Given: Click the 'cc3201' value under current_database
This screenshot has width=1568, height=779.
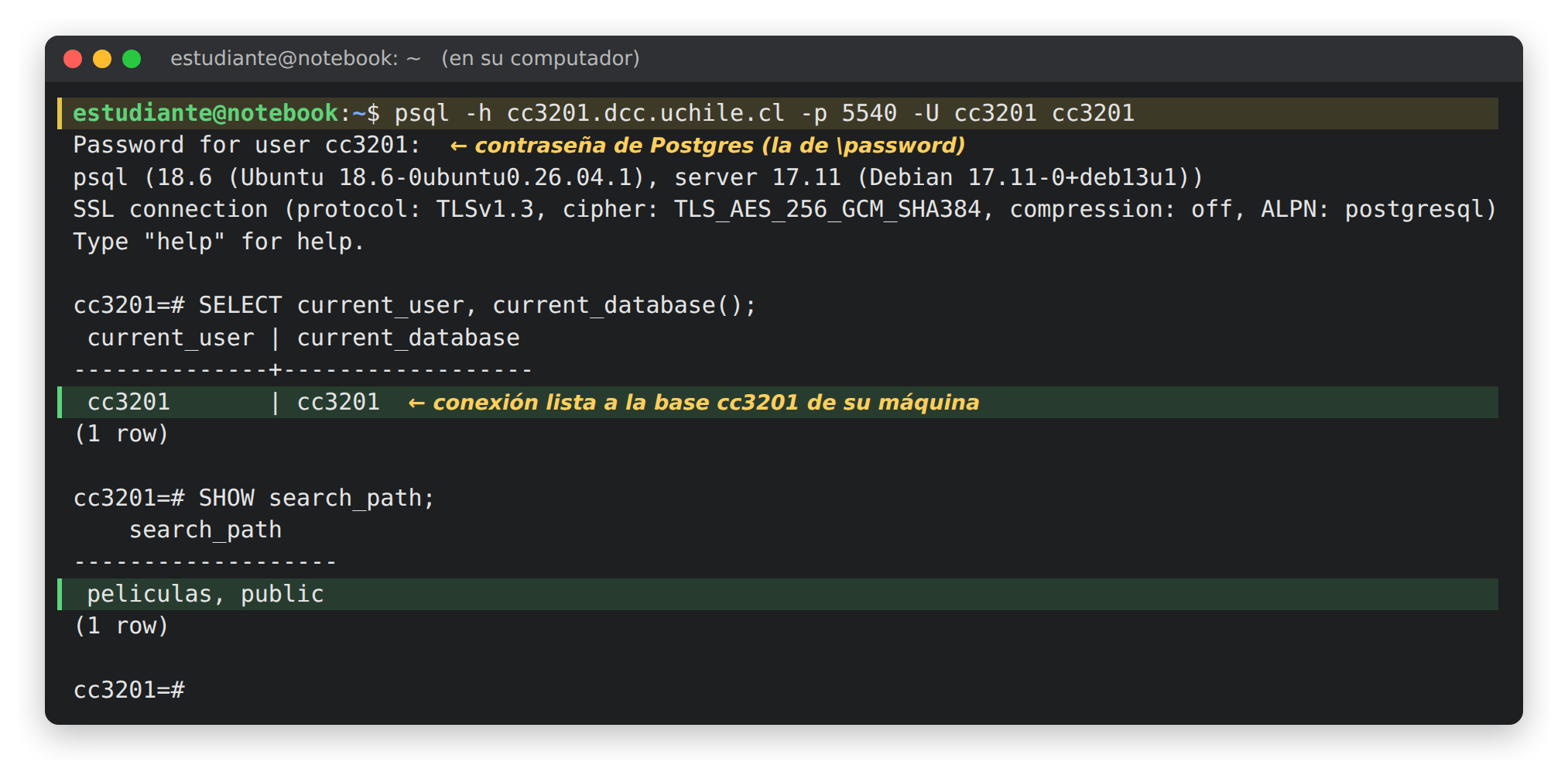Looking at the screenshot, I should click(339, 403).
